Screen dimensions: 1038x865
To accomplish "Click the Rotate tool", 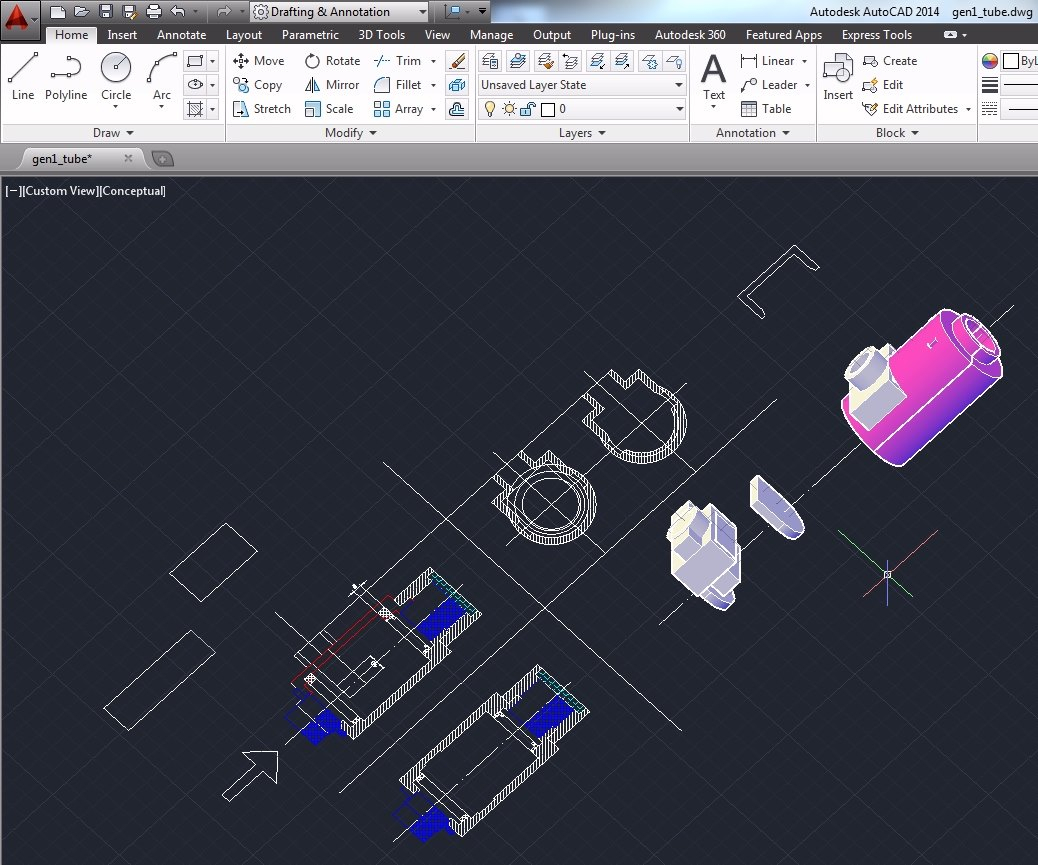I will coord(331,61).
